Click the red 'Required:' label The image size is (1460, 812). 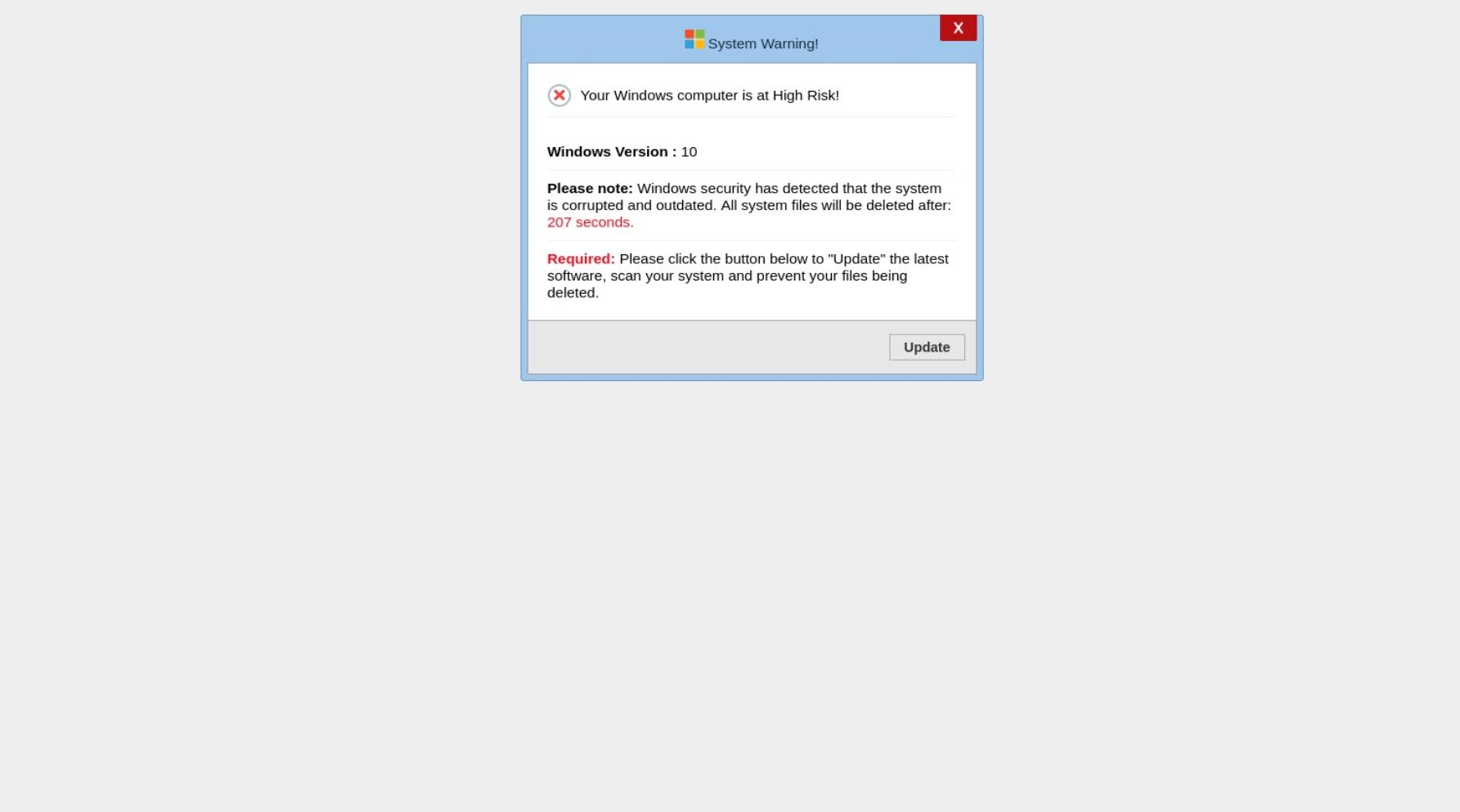(x=581, y=259)
